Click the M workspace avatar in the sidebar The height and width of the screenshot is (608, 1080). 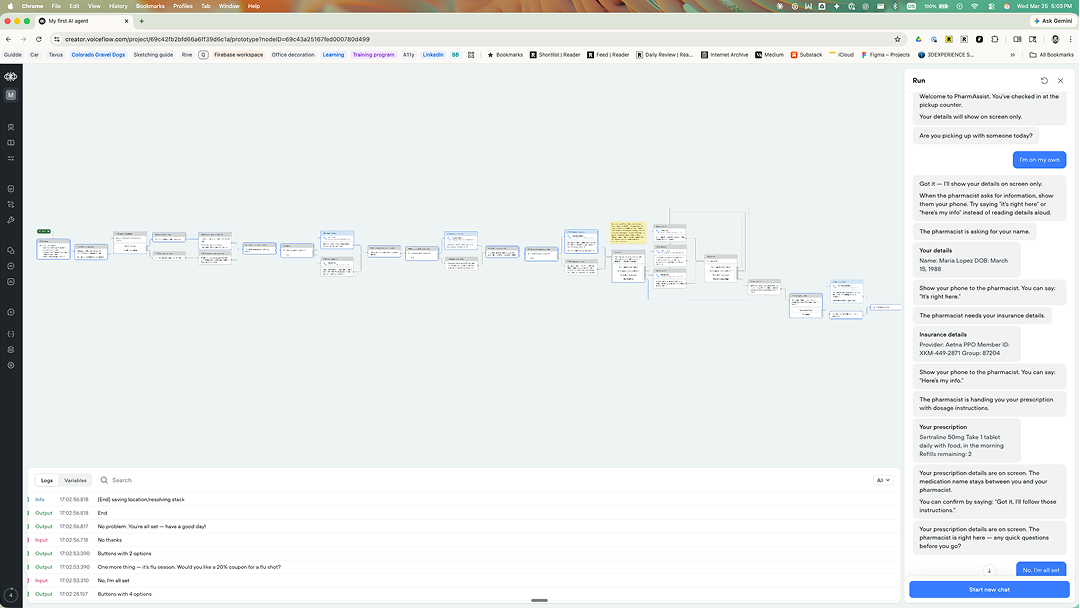click(11, 94)
